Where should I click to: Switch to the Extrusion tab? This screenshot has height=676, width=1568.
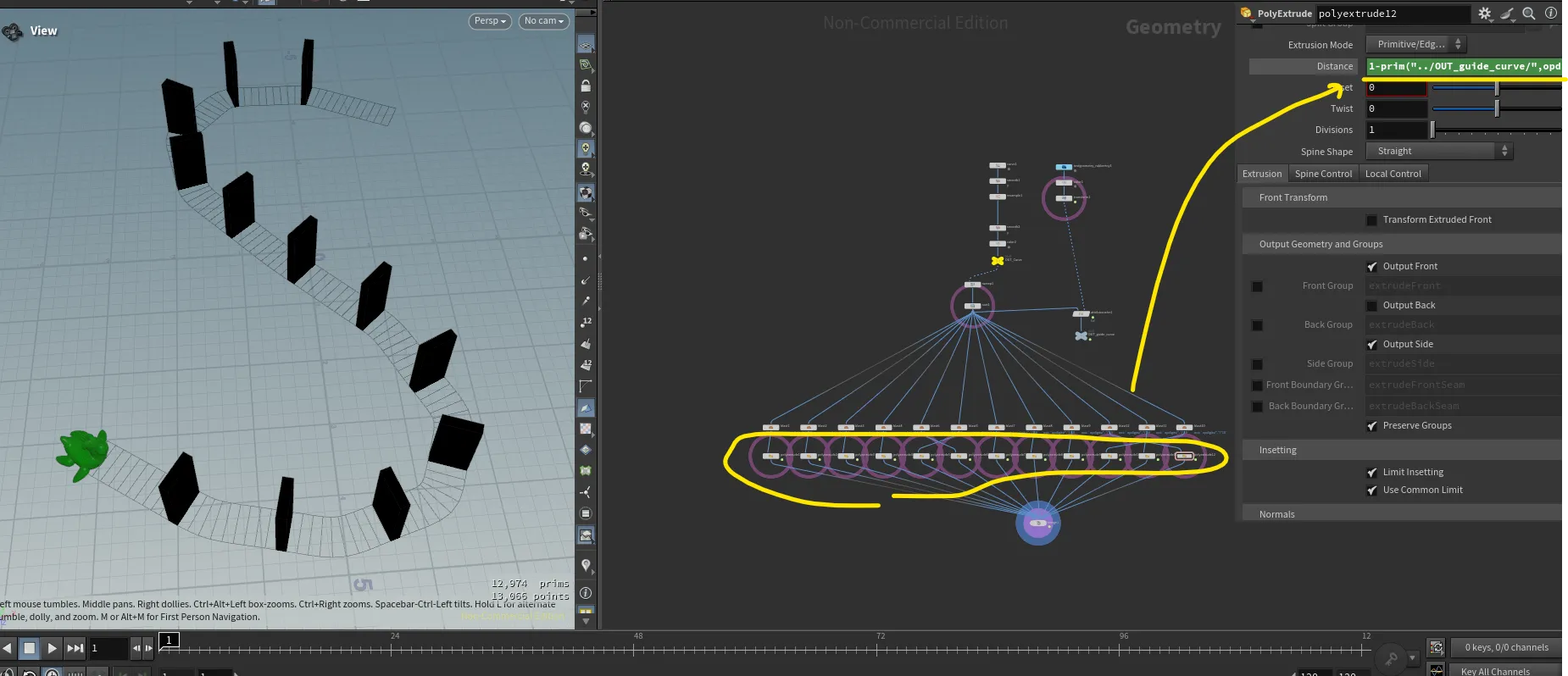[1262, 174]
